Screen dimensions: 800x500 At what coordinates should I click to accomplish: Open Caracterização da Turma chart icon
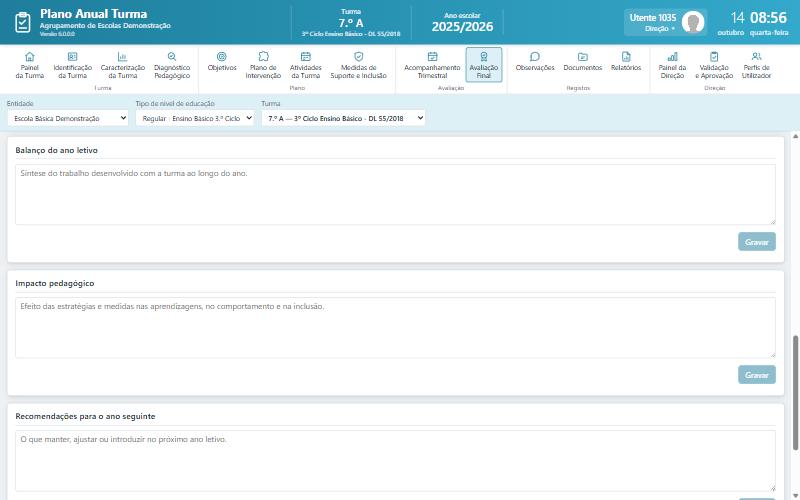122,57
